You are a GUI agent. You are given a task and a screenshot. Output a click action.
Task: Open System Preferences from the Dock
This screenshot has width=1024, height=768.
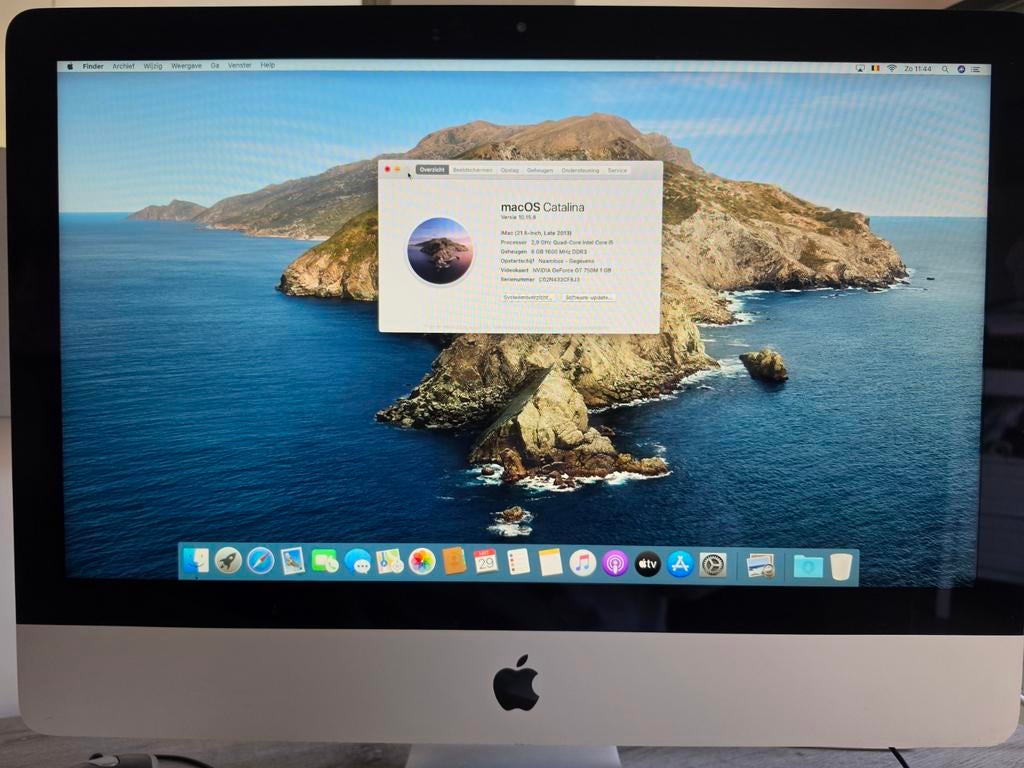[x=713, y=562]
